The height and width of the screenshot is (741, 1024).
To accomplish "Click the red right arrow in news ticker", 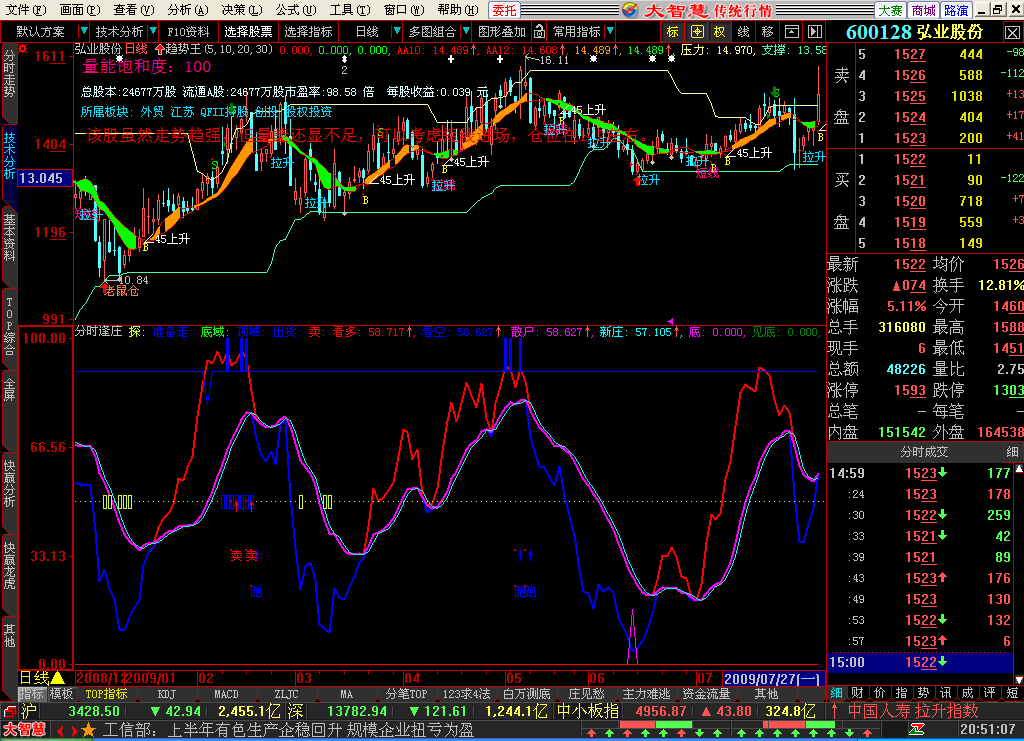I will click(x=74, y=731).
